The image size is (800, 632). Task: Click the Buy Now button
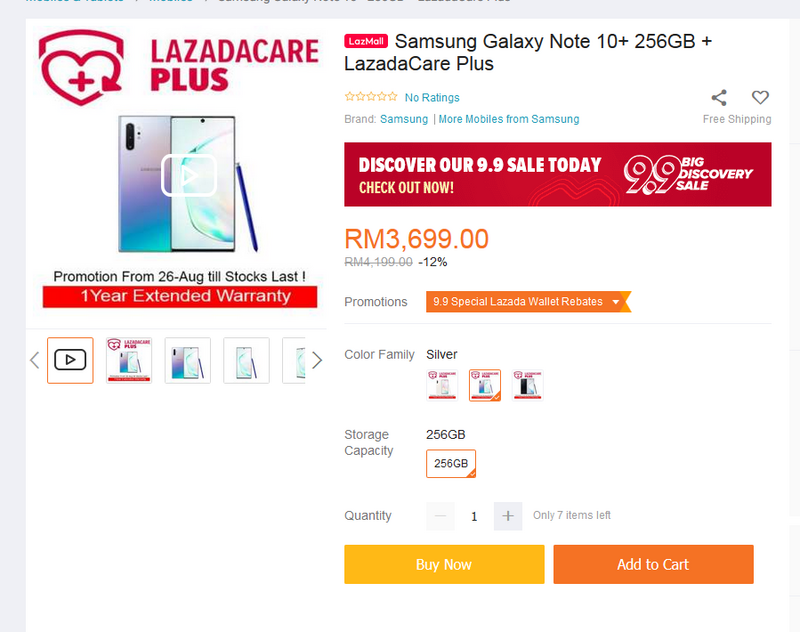coord(444,564)
